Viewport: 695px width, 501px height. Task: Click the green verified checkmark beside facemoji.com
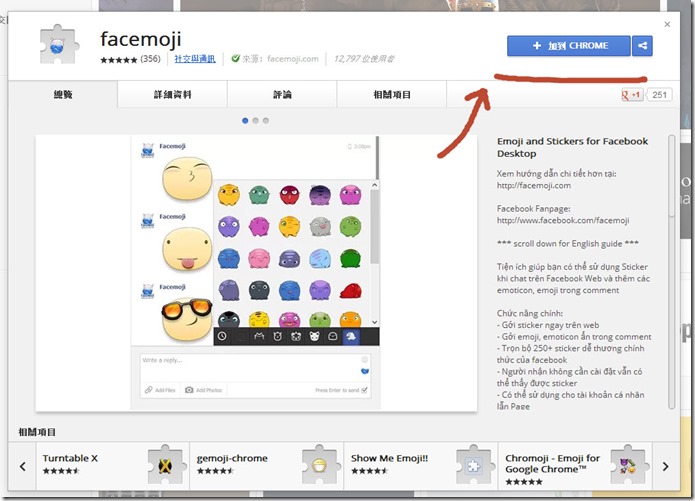[x=236, y=59]
